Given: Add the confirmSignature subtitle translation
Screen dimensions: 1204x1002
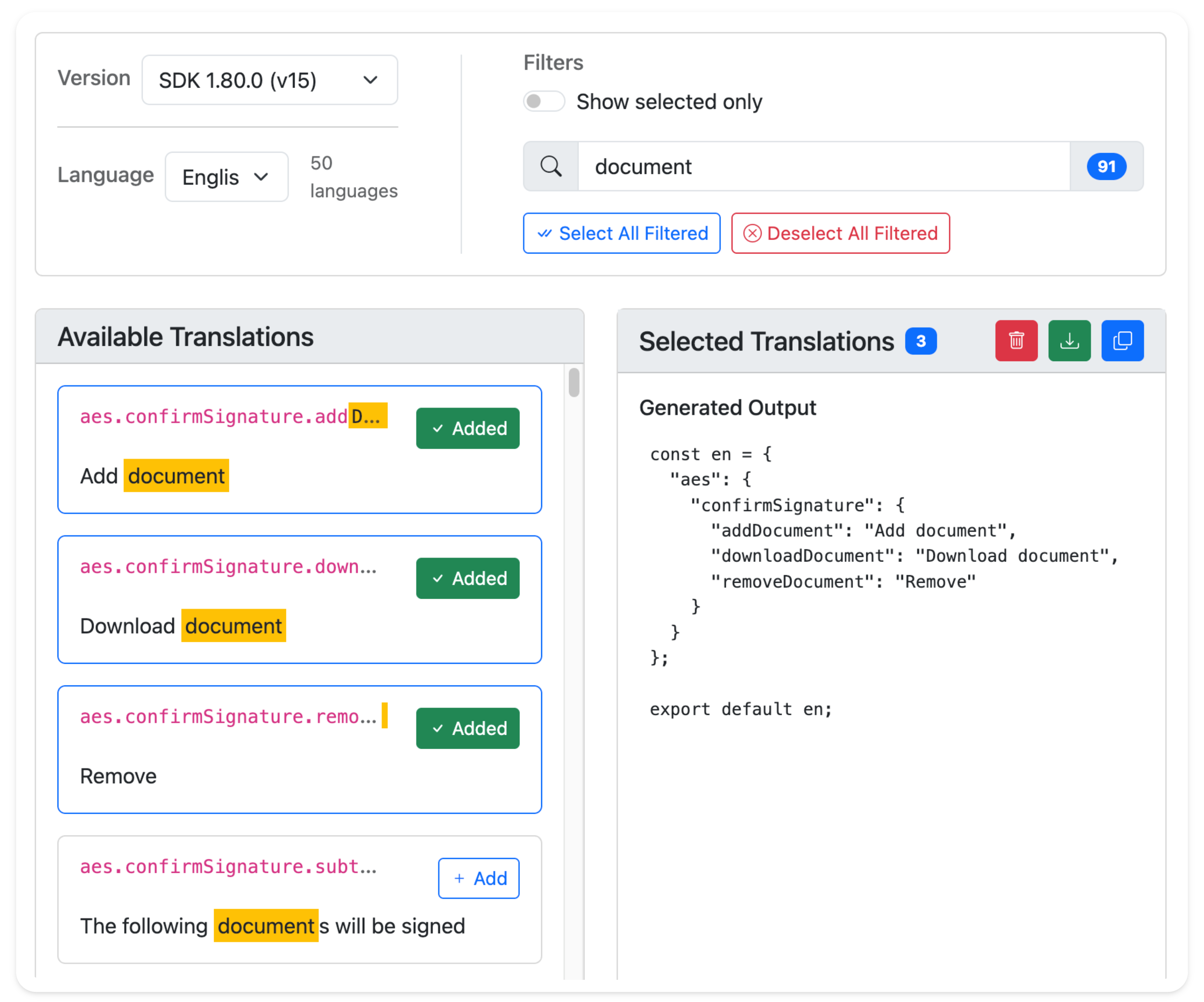Looking at the screenshot, I should 478,878.
